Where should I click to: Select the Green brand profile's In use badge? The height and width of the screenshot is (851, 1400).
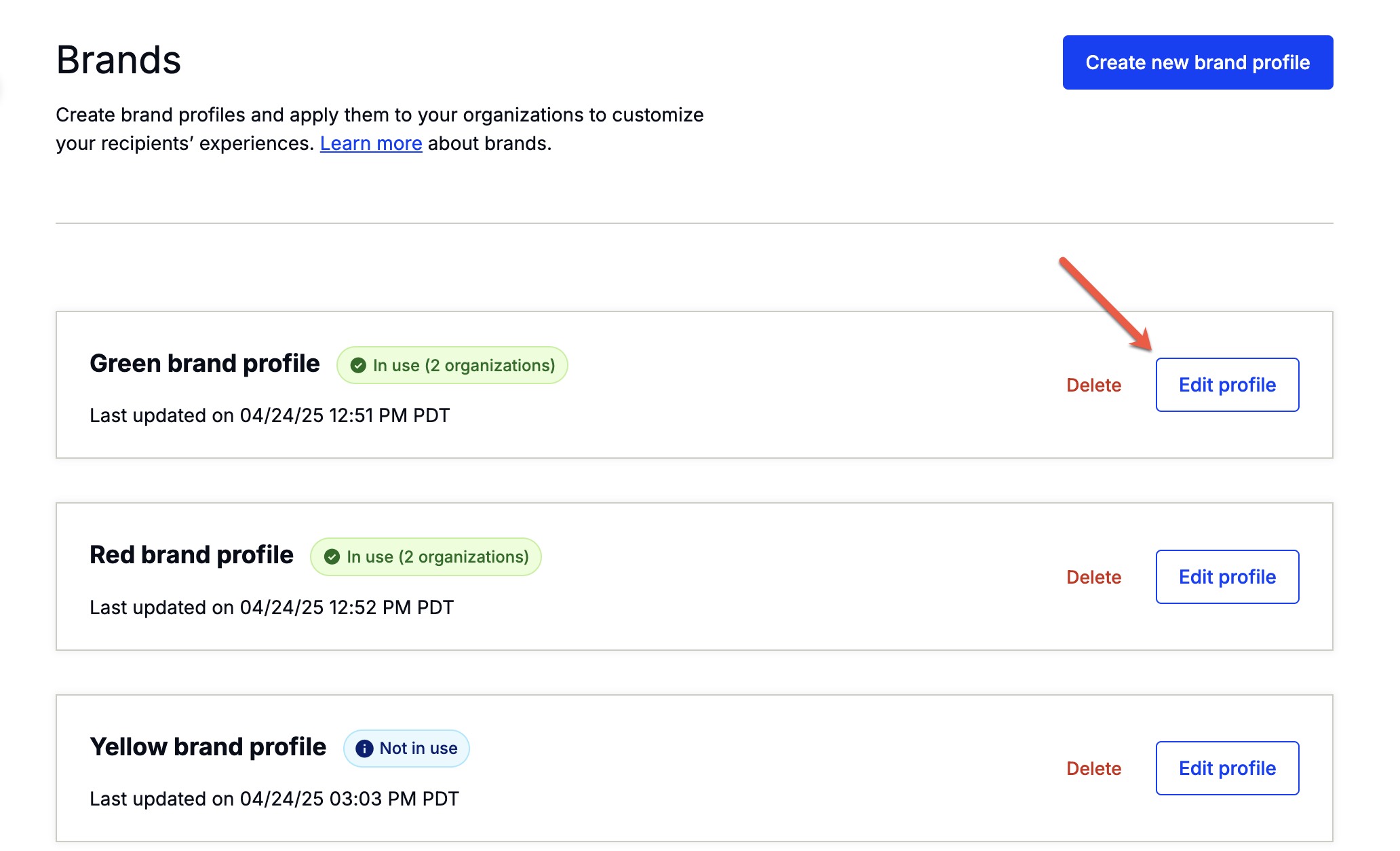pyautogui.click(x=452, y=365)
